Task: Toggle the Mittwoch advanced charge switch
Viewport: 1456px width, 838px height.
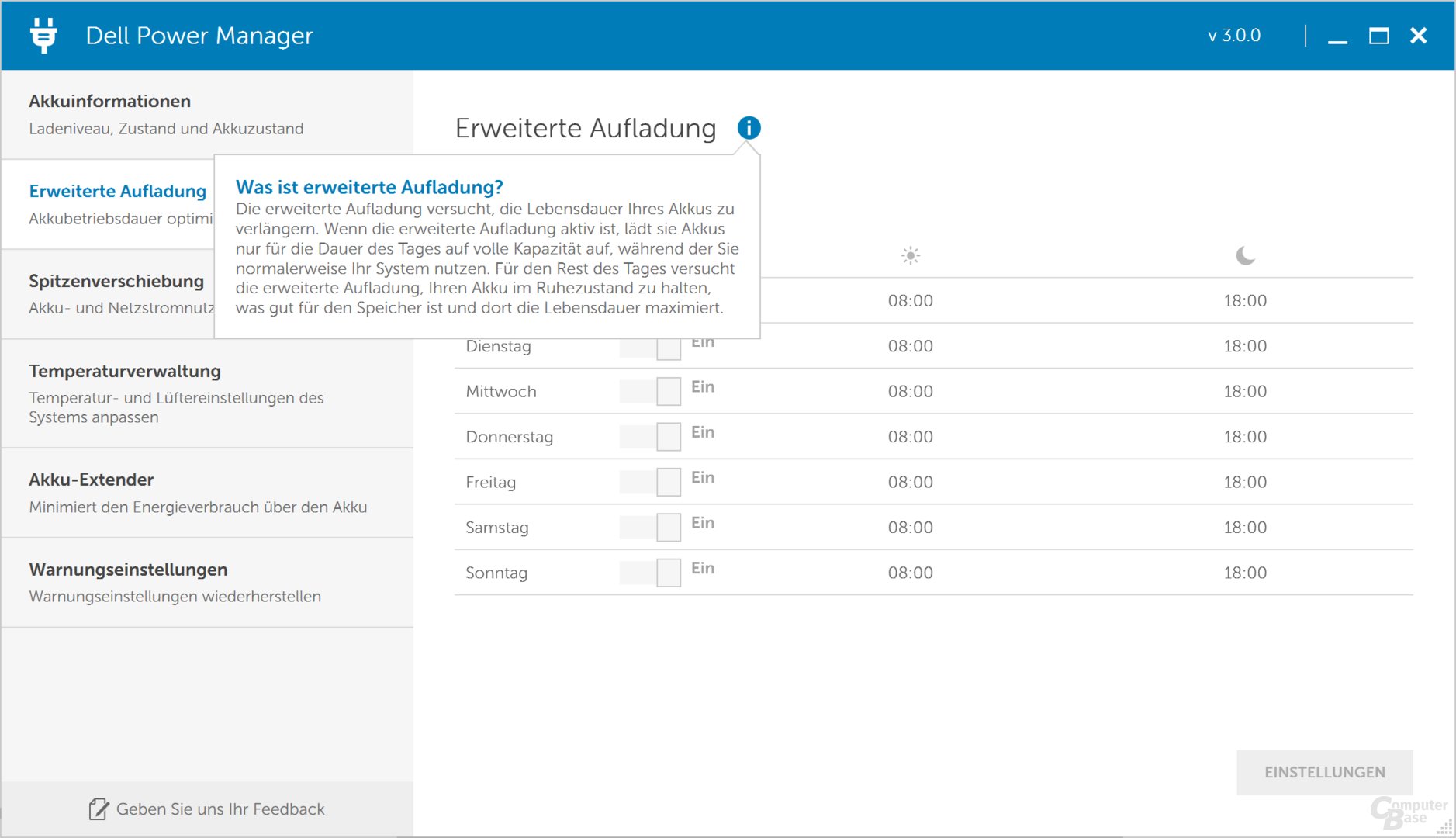Action: pyautogui.click(x=650, y=391)
